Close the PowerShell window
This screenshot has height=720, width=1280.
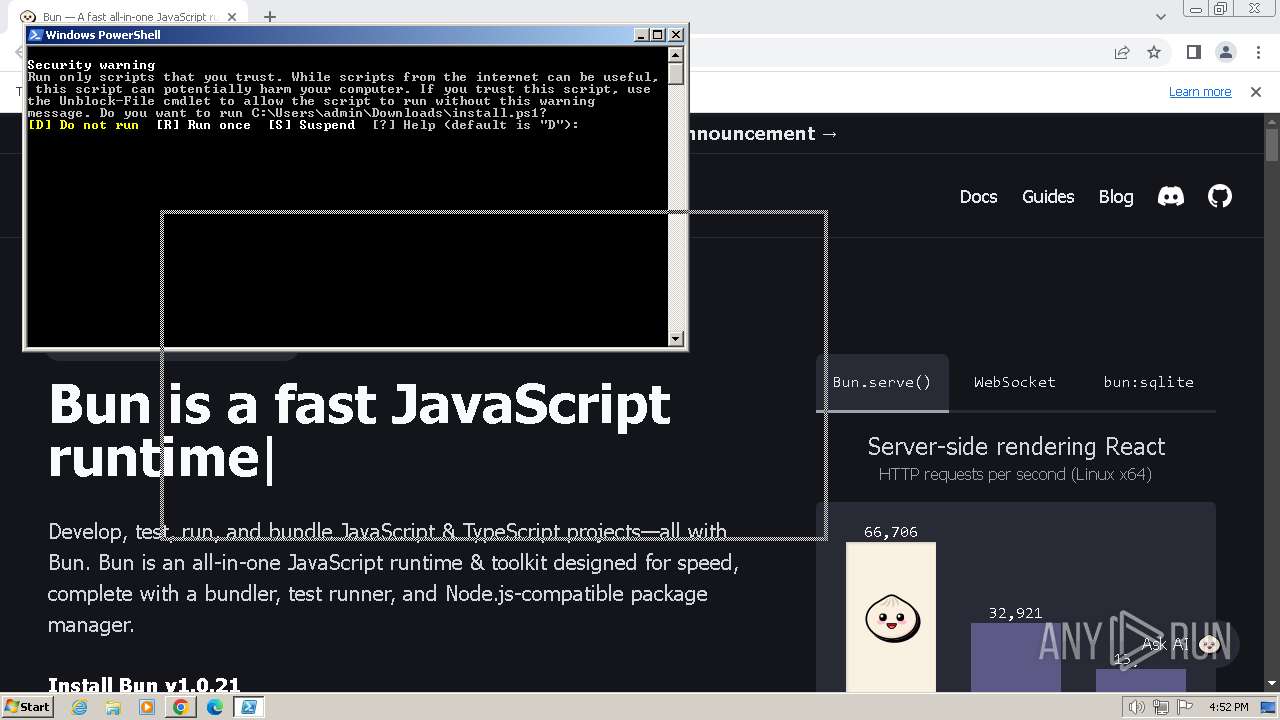676,34
